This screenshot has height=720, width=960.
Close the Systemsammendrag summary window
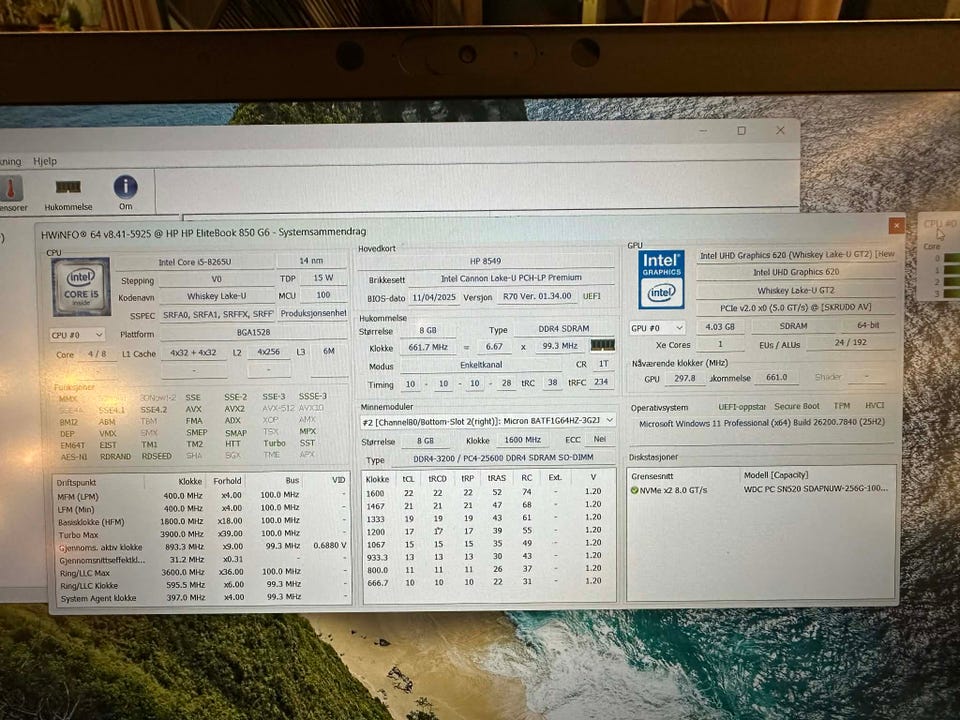pyautogui.click(x=896, y=225)
